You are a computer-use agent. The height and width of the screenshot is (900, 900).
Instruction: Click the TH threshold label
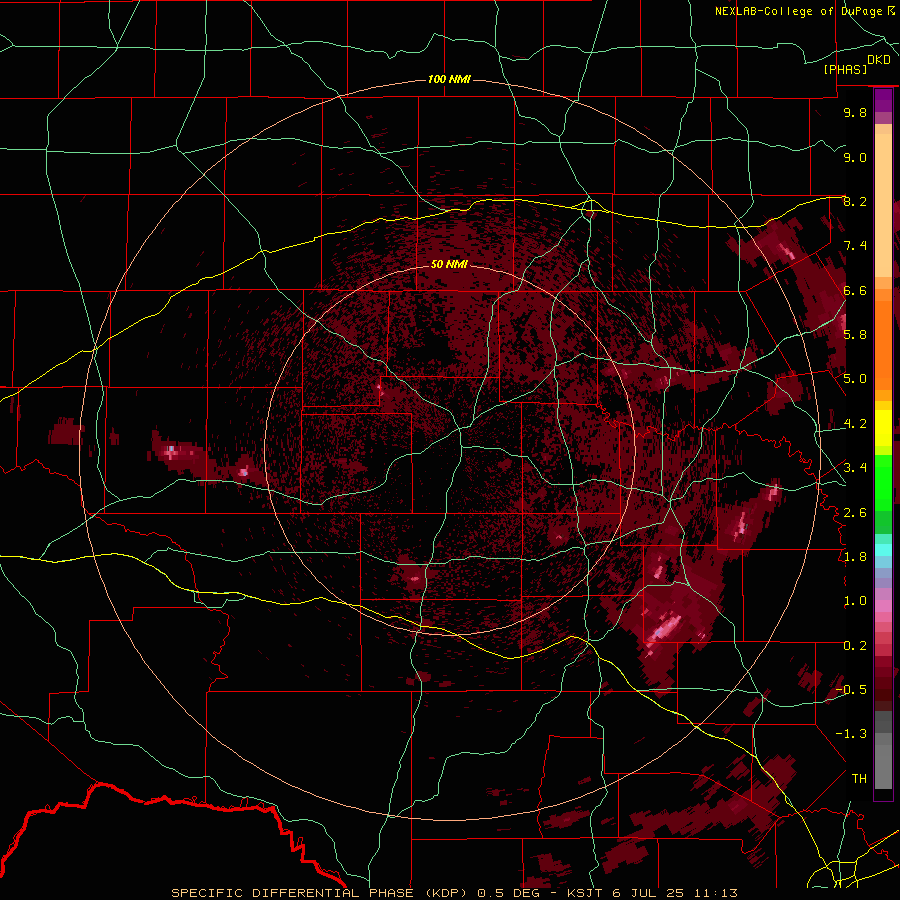coord(859,778)
